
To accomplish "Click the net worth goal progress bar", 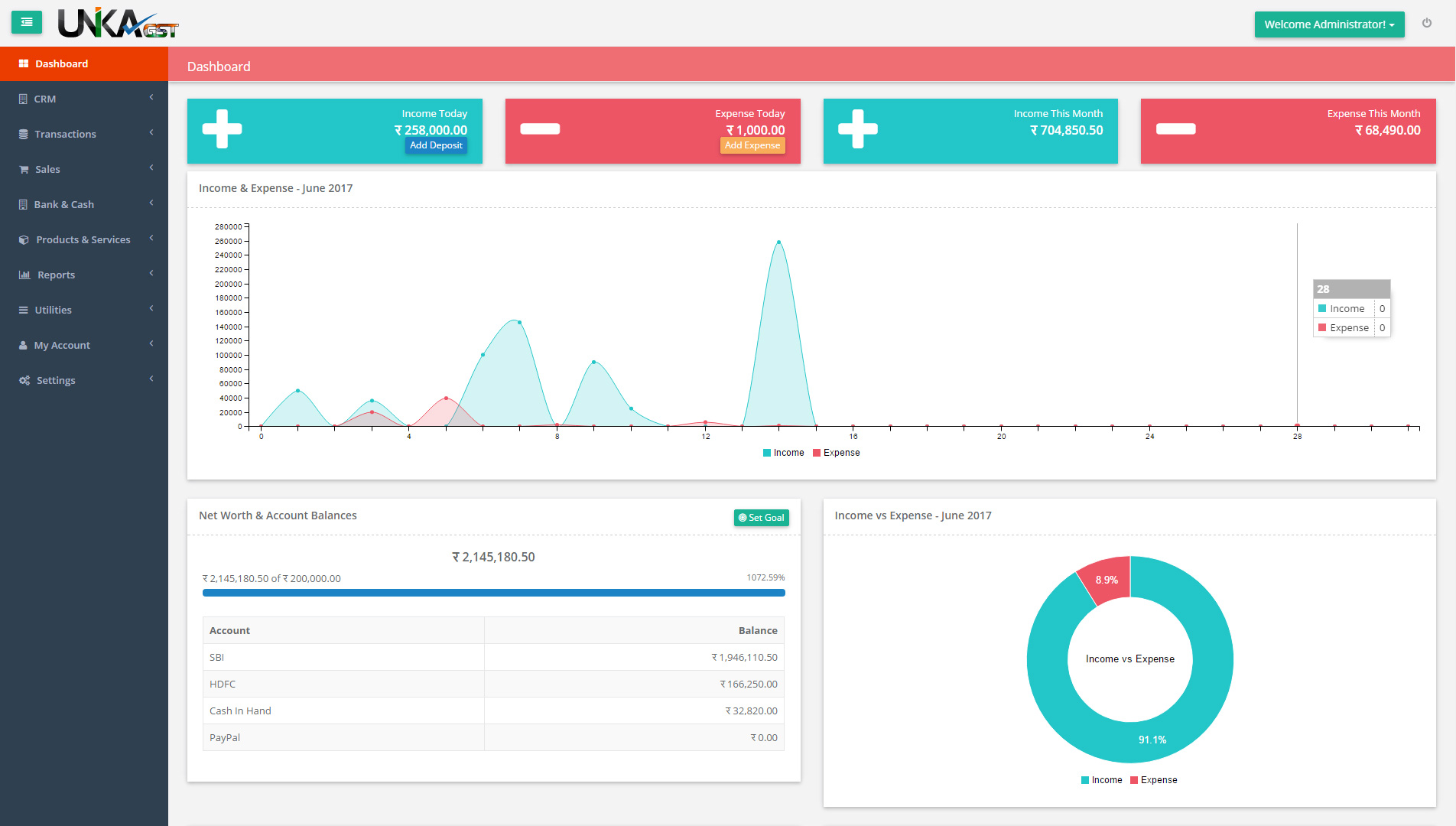I will (493, 593).
